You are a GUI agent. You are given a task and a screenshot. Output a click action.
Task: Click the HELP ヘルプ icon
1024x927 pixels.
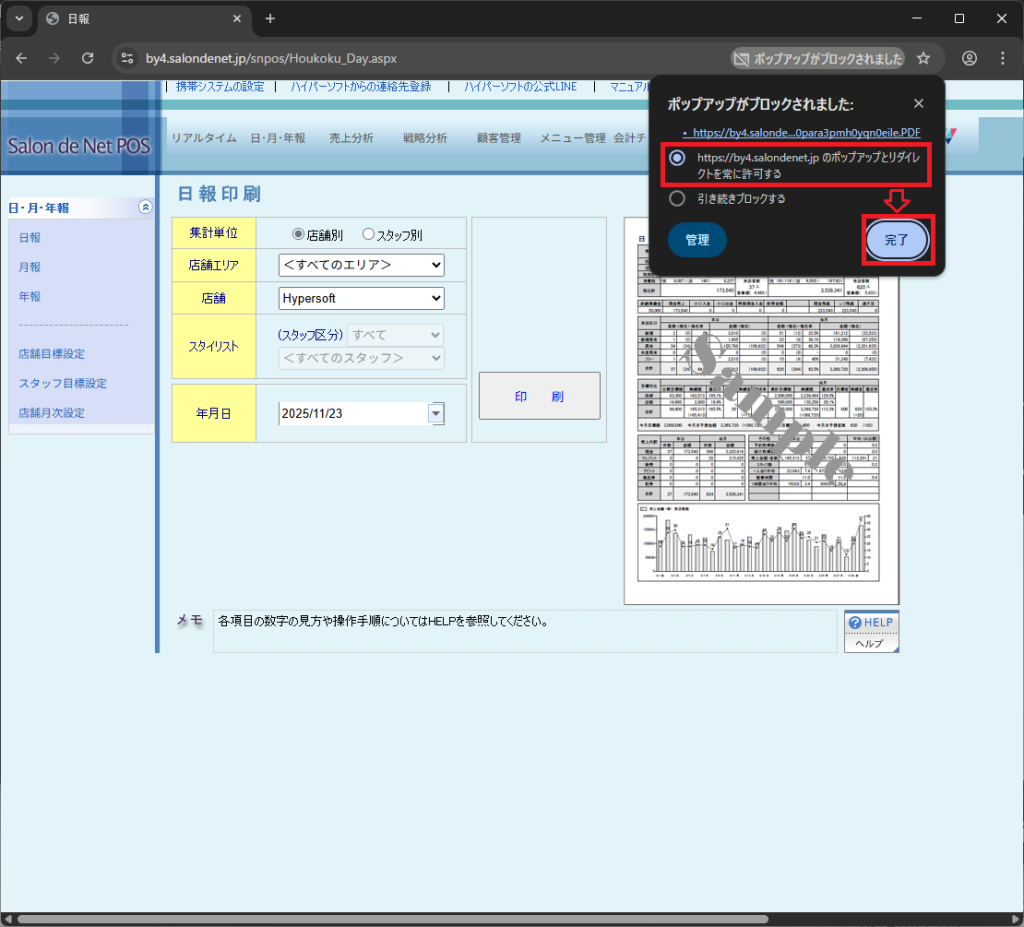tap(871, 631)
